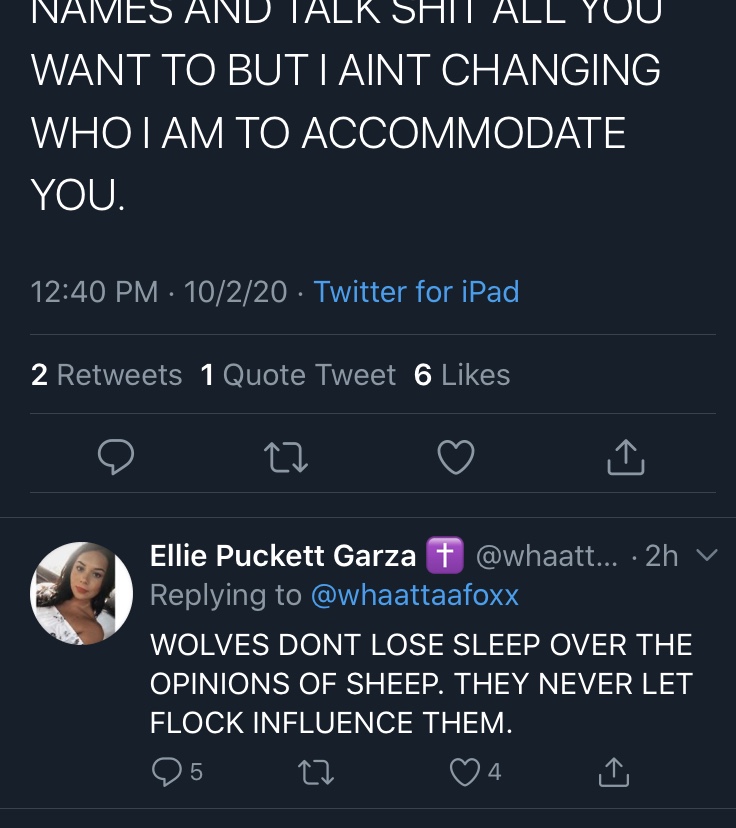Tap the reply icon on main tweet

(116, 457)
